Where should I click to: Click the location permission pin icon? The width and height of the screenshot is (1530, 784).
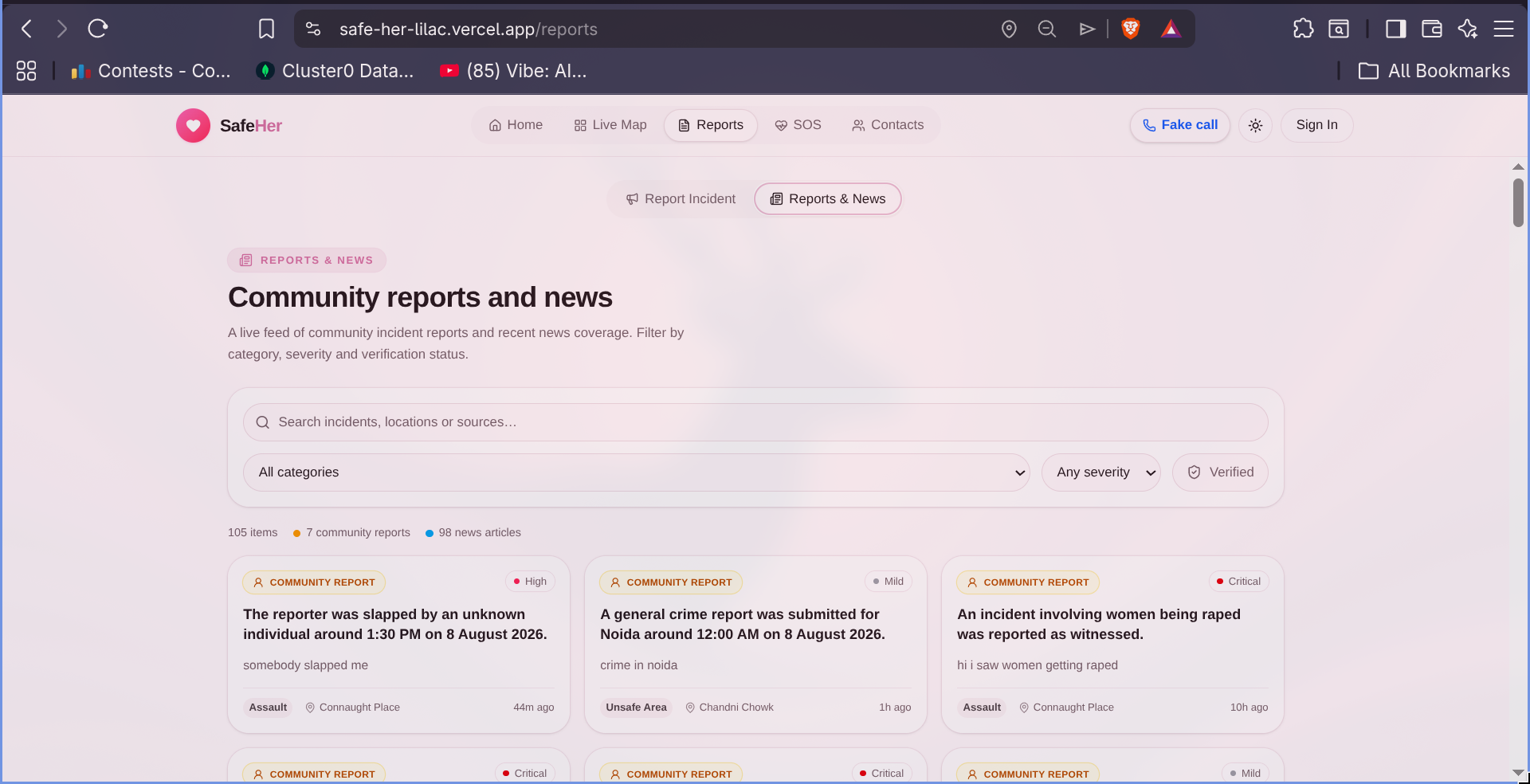pyautogui.click(x=1009, y=29)
